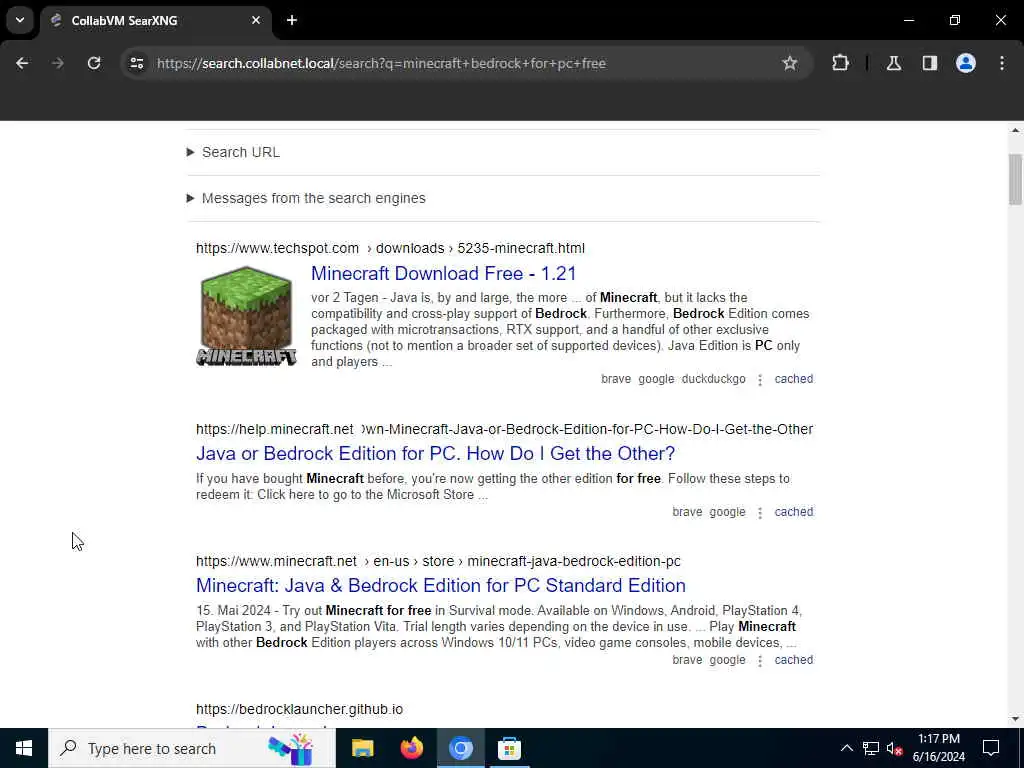Open Microsoft Store from the taskbar
The image size is (1024, 768).
pyautogui.click(x=509, y=748)
